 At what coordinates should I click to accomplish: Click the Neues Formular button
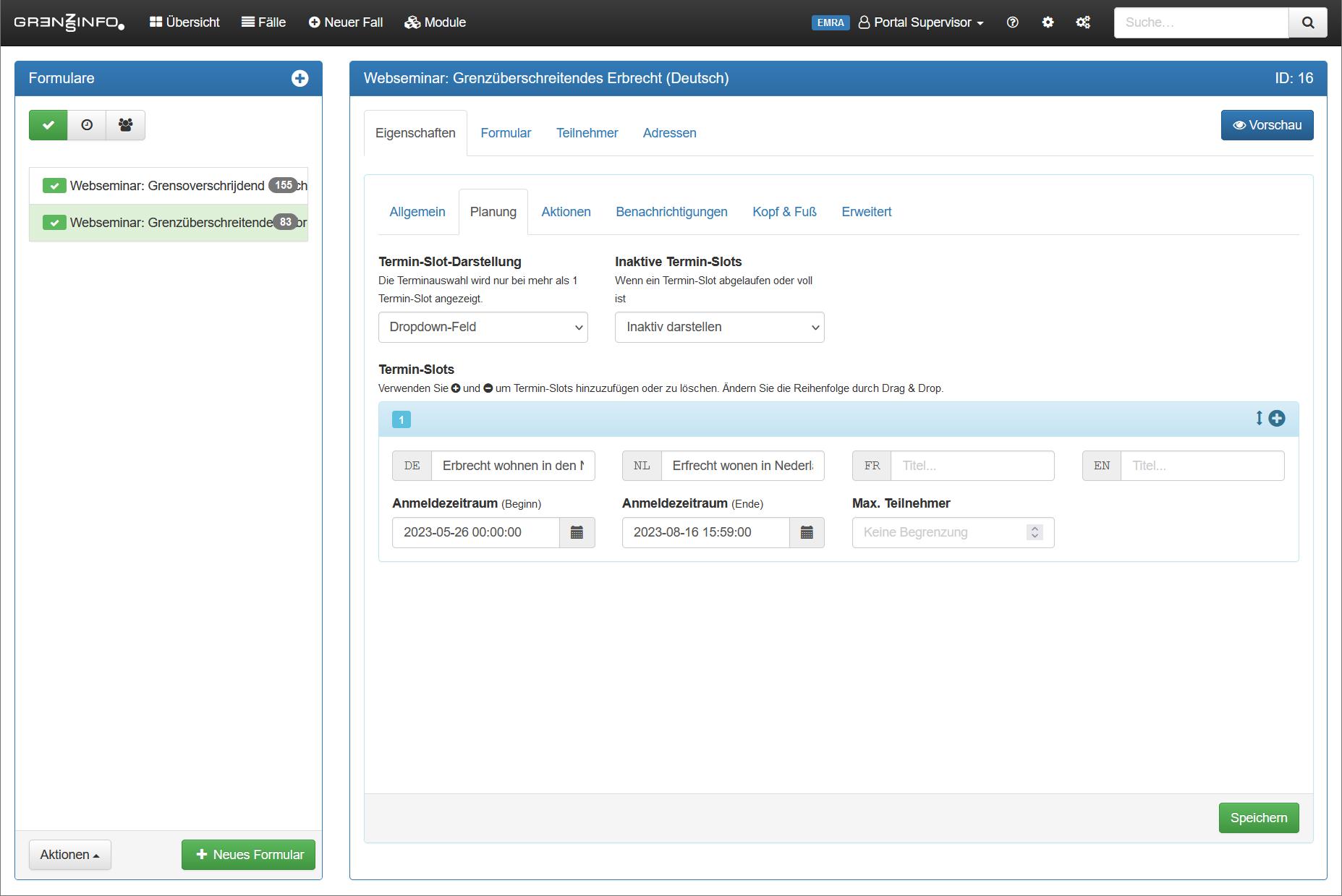point(248,855)
